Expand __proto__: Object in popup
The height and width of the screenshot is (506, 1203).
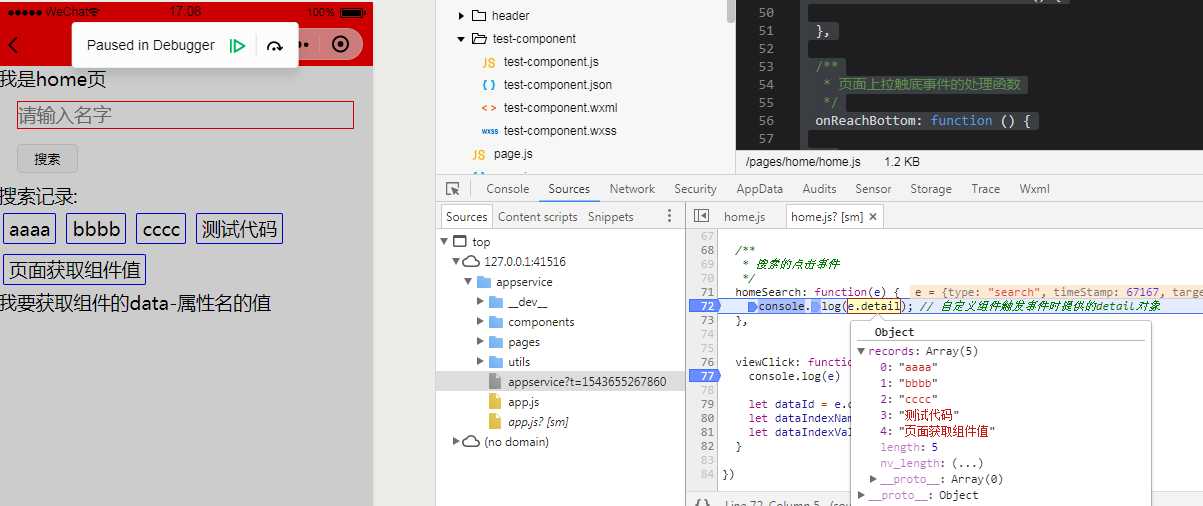tap(862, 495)
